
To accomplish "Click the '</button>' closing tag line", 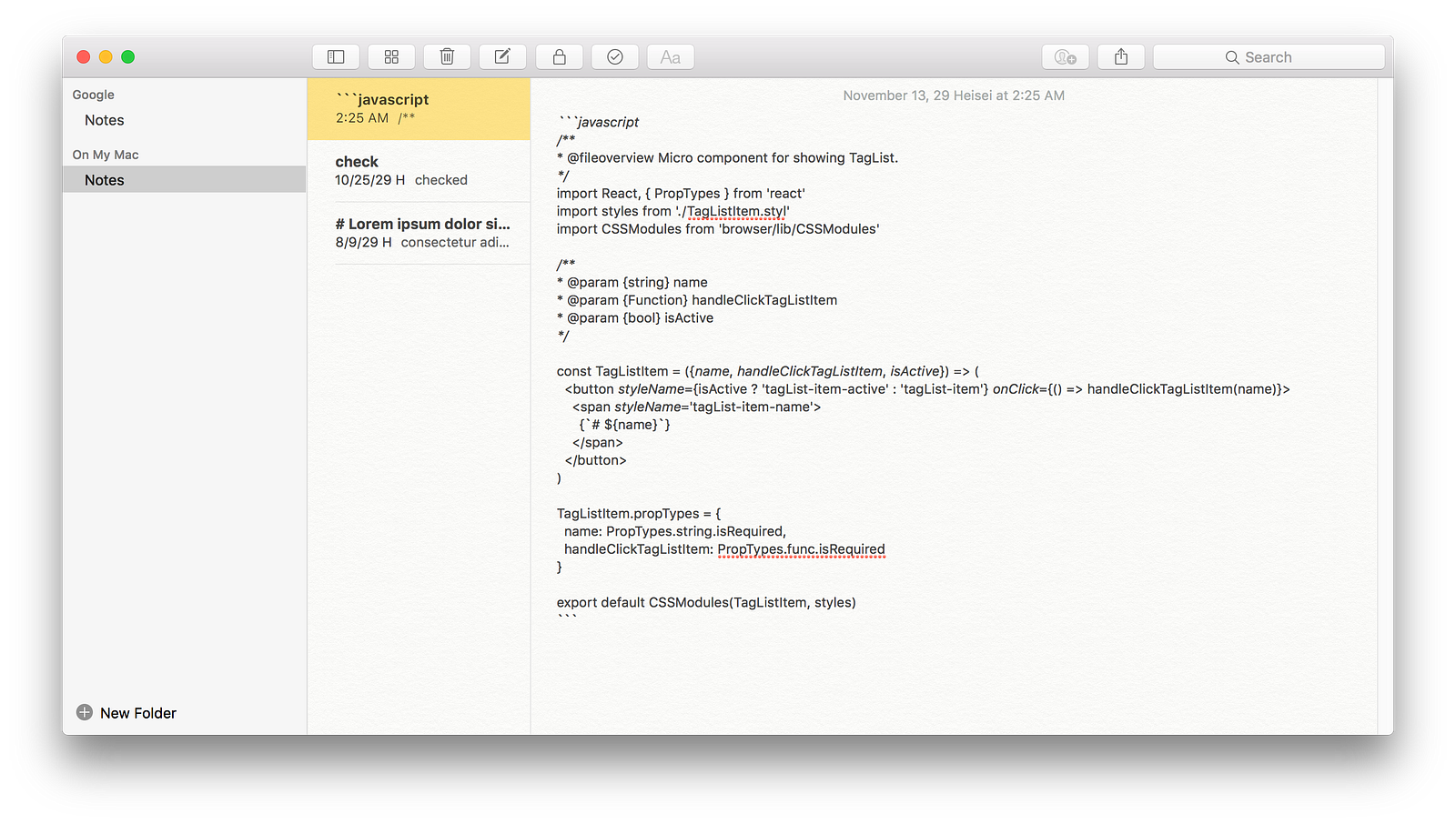I will click(595, 460).
